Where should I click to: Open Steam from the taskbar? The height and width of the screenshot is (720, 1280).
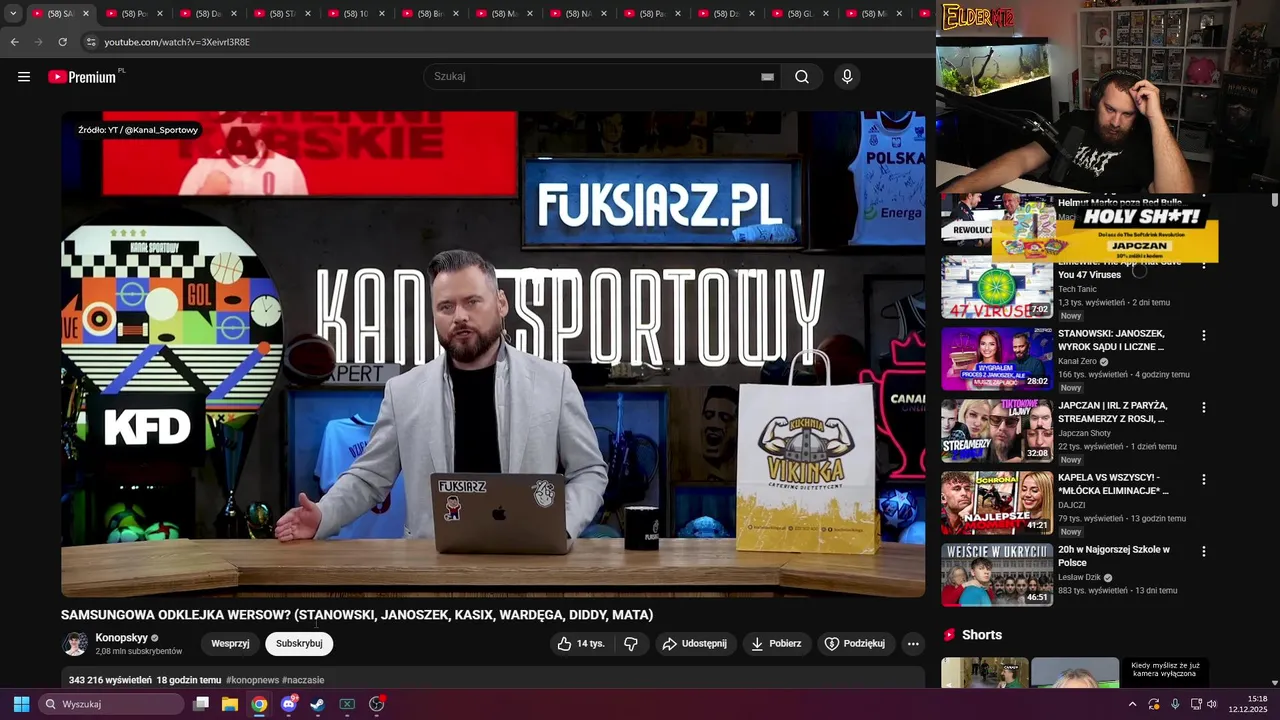[x=317, y=704]
